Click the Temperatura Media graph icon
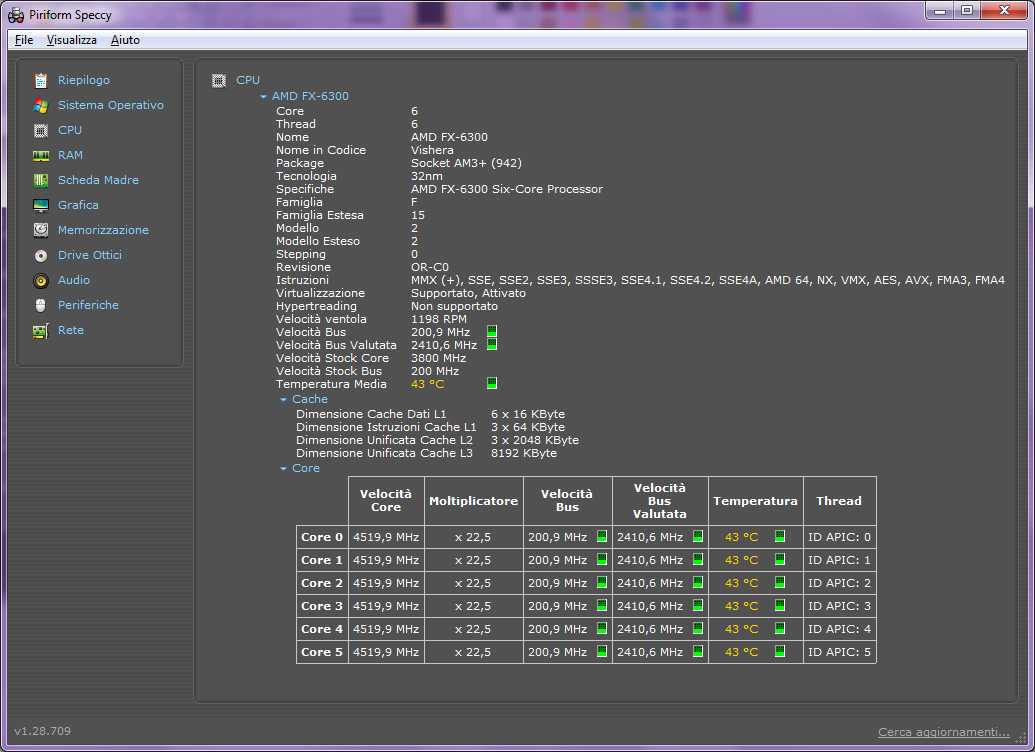The image size is (1035, 752). click(x=492, y=383)
